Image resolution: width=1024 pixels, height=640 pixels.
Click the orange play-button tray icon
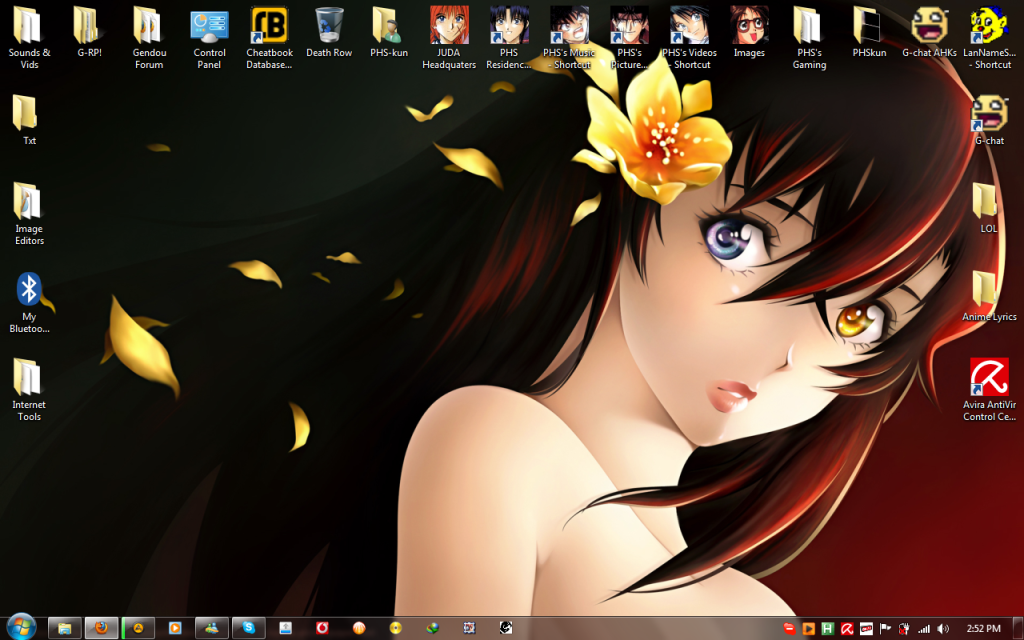click(x=808, y=629)
